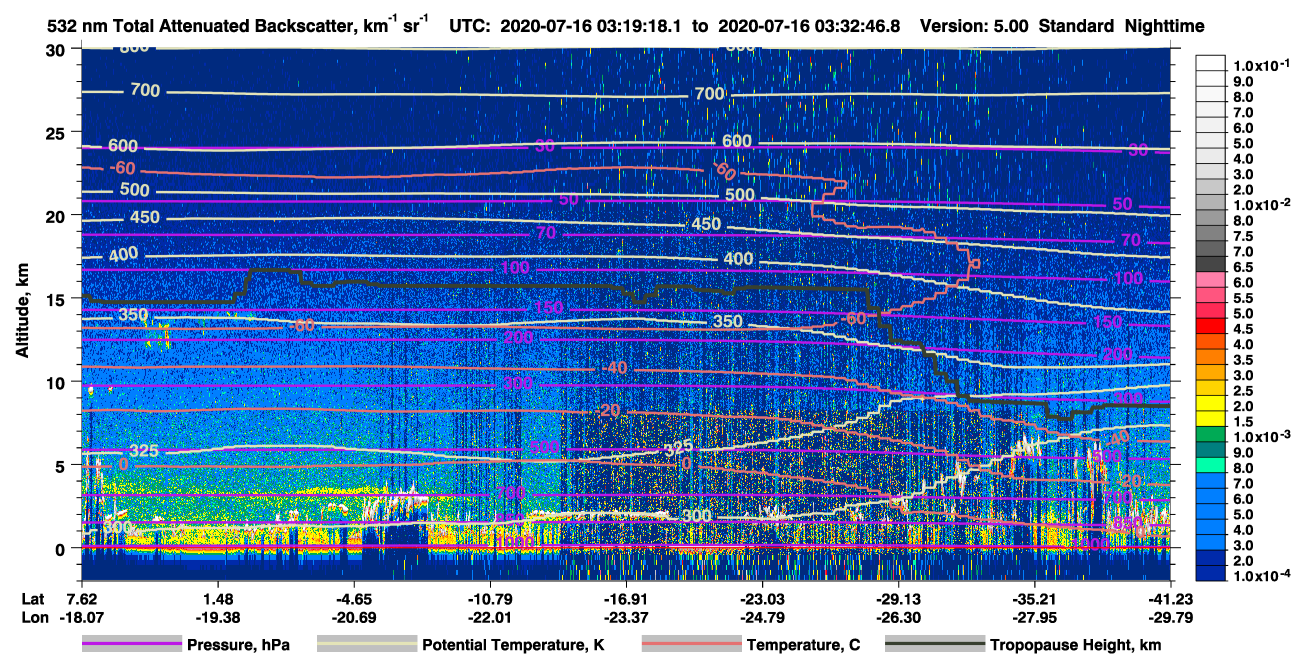Click the longitude value -20.69
Screen dimensions: 1300x667
(353, 617)
